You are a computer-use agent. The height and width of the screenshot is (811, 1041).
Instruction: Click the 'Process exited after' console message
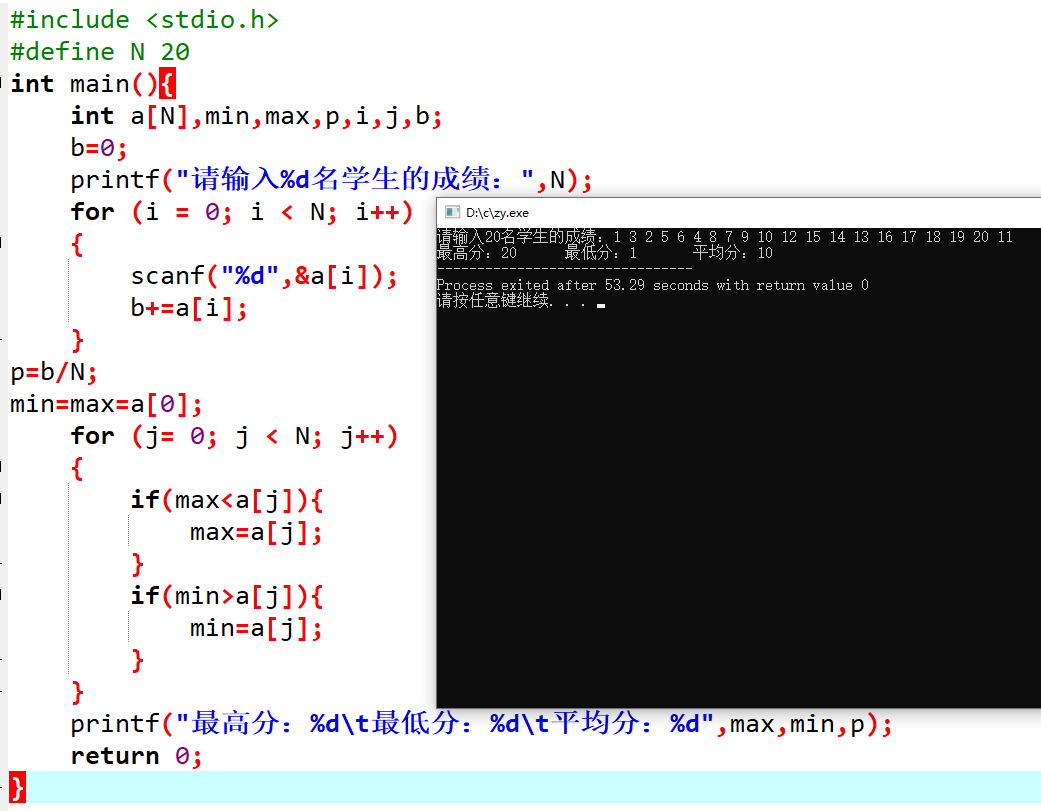(x=652, y=285)
